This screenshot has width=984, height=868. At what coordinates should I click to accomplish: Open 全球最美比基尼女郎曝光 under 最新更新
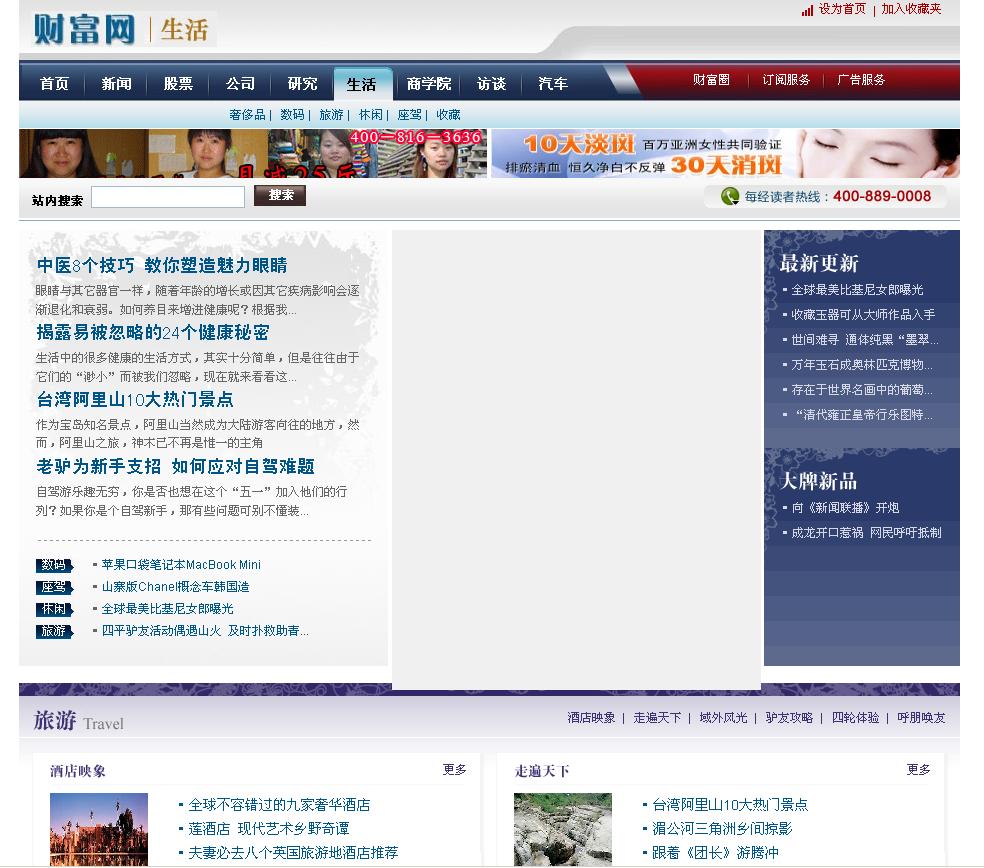point(857,290)
